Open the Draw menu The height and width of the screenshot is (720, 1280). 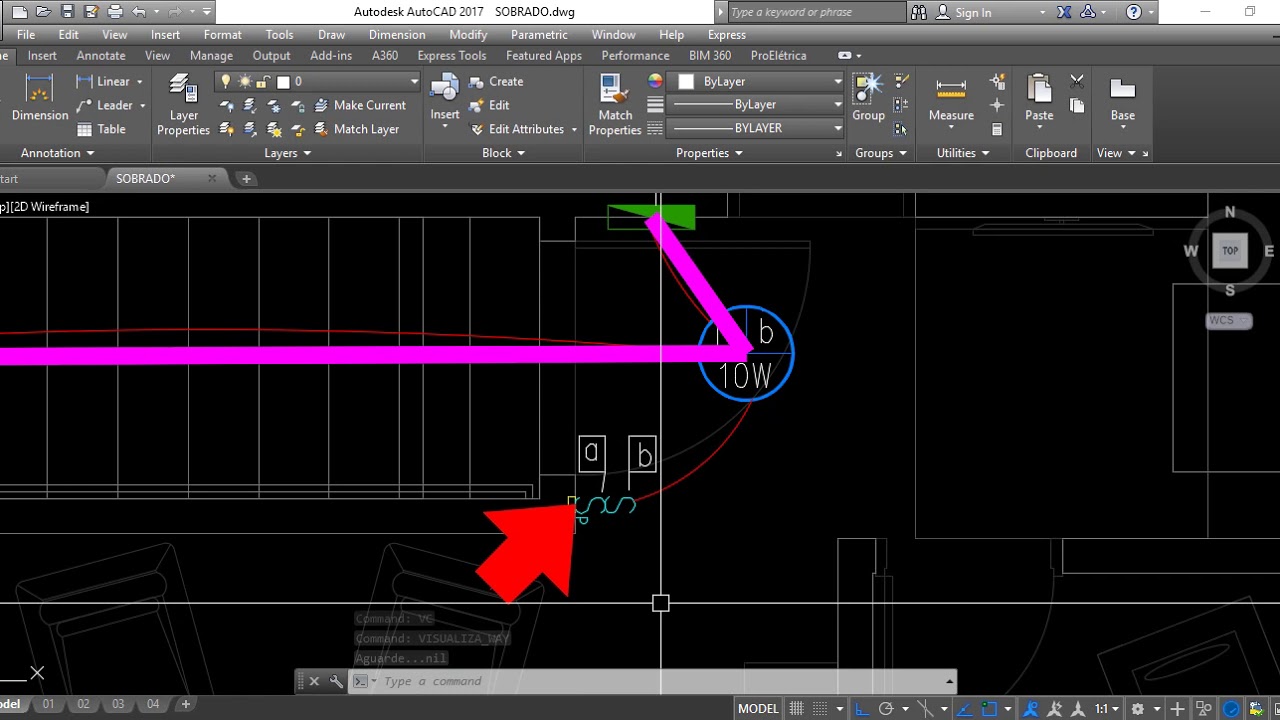click(x=331, y=35)
